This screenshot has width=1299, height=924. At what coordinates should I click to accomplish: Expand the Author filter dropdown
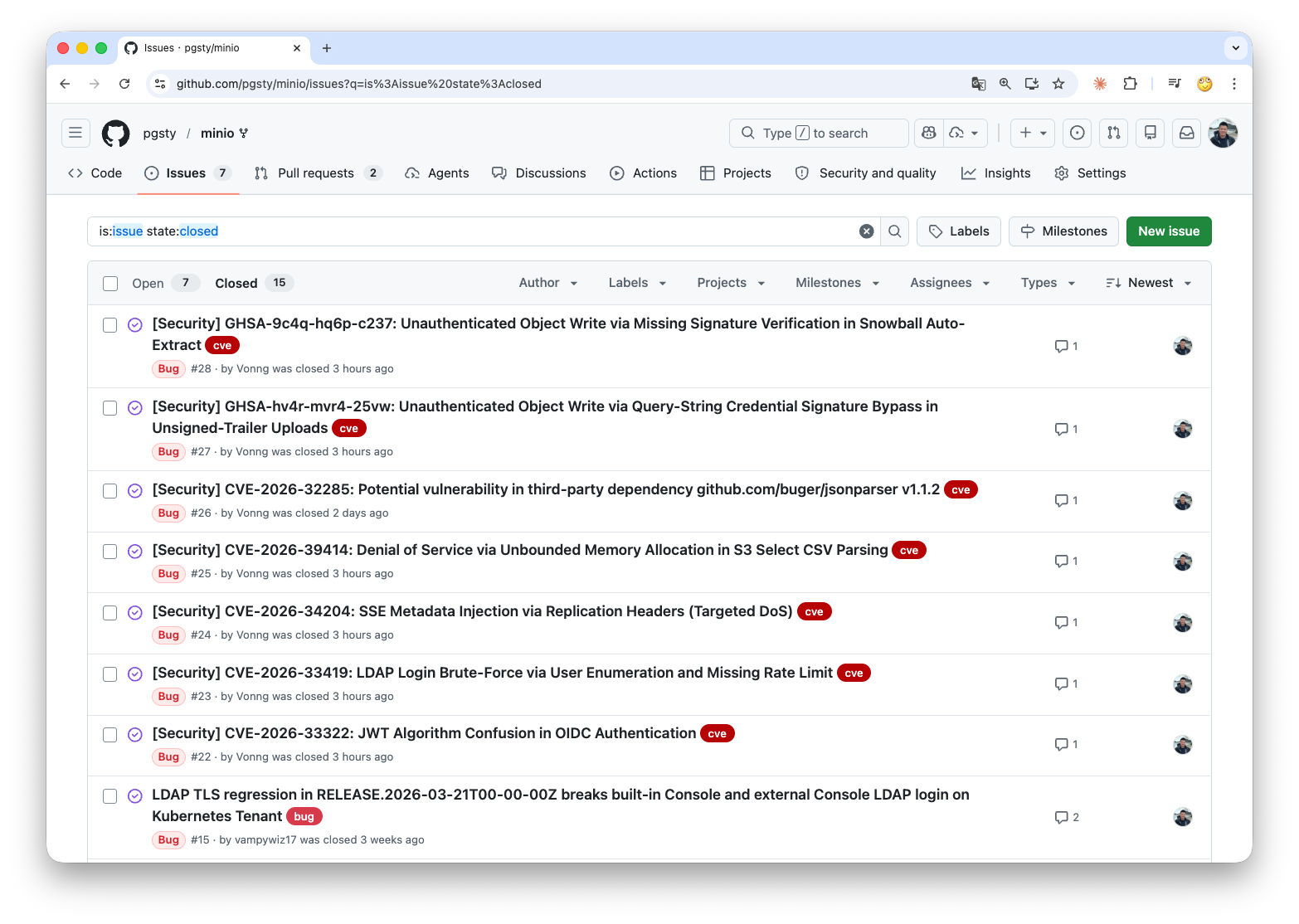[547, 283]
